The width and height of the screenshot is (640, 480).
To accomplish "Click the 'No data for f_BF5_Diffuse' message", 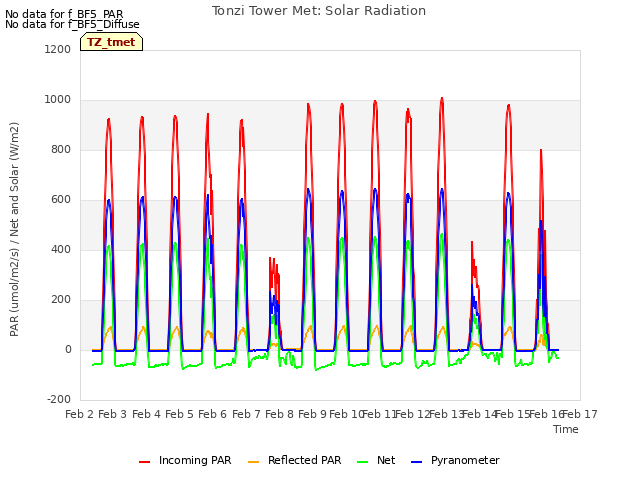I will coord(72,24).
